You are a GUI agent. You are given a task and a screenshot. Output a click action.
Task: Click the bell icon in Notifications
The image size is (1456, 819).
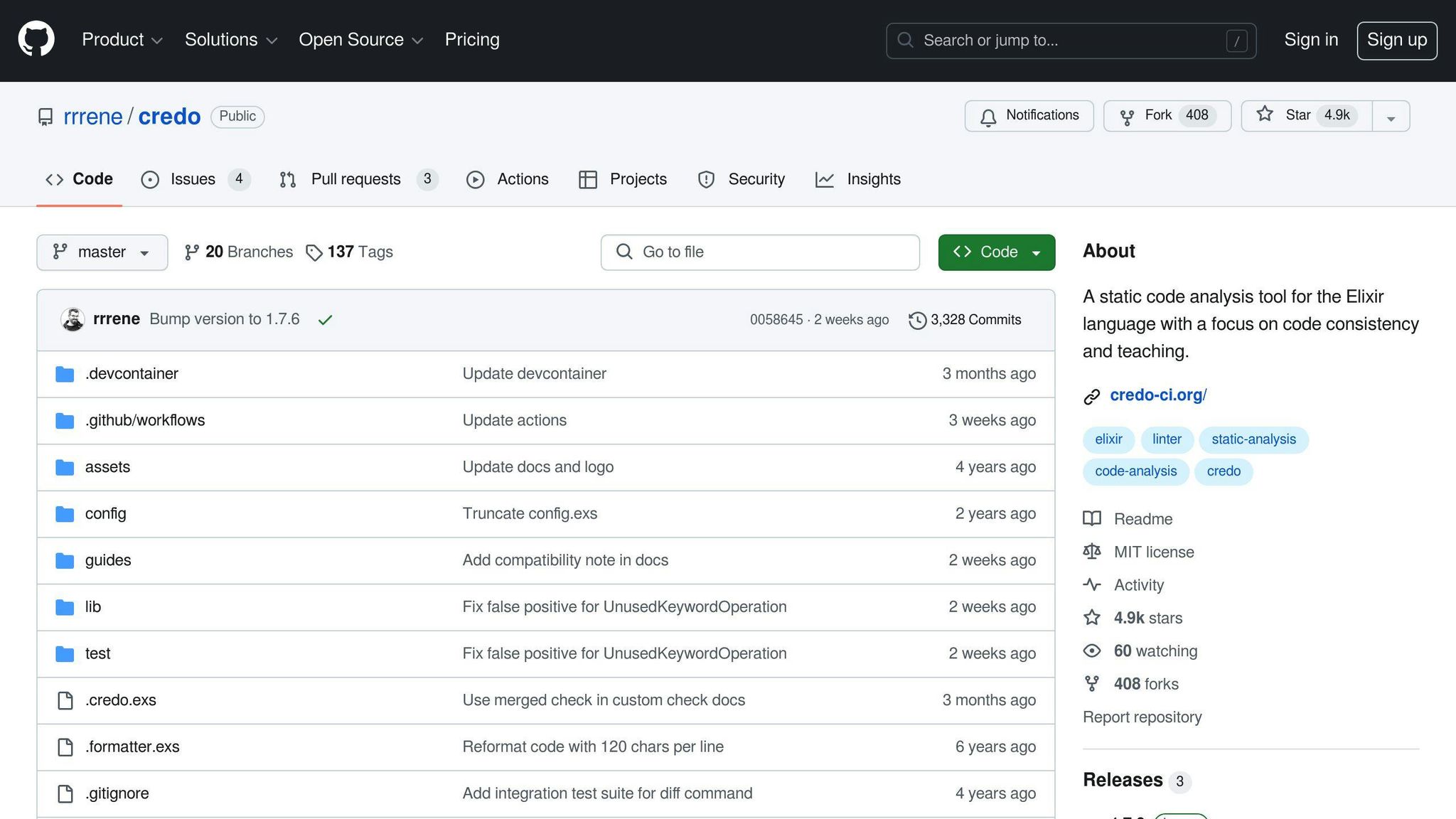pyautogui.click(x=987, y=117)
